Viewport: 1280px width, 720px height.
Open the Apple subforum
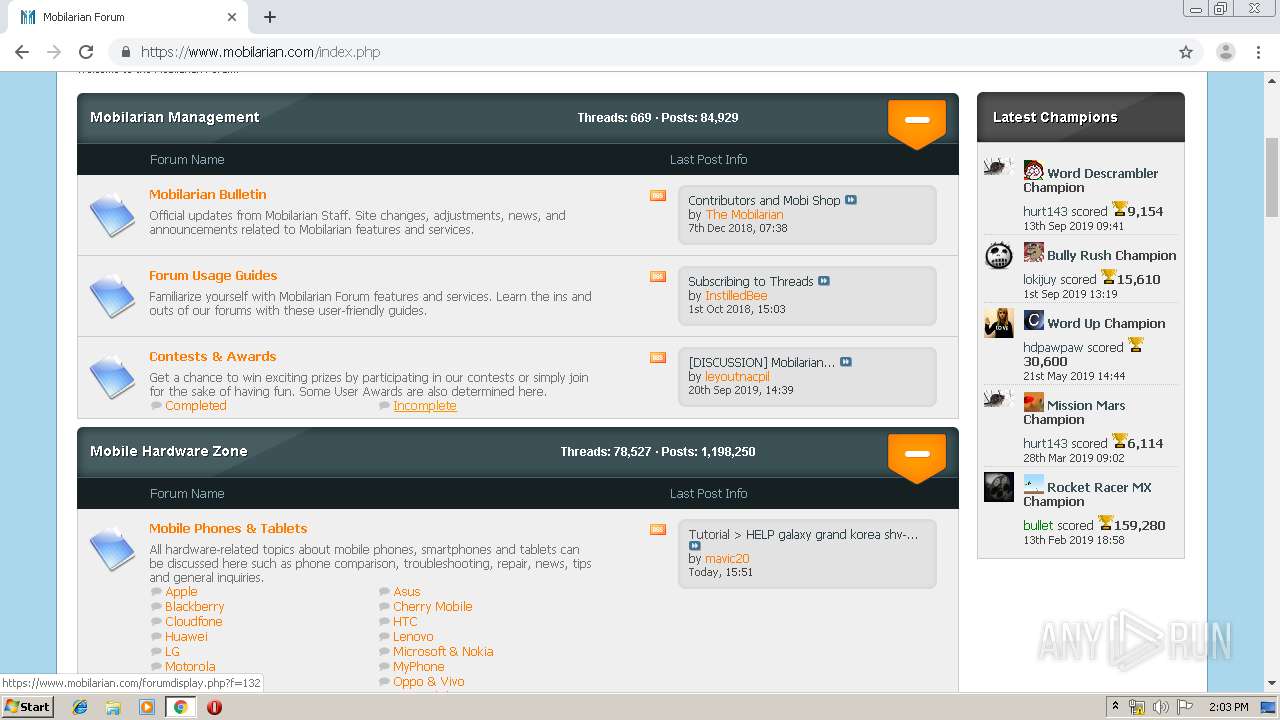[181, 591]
